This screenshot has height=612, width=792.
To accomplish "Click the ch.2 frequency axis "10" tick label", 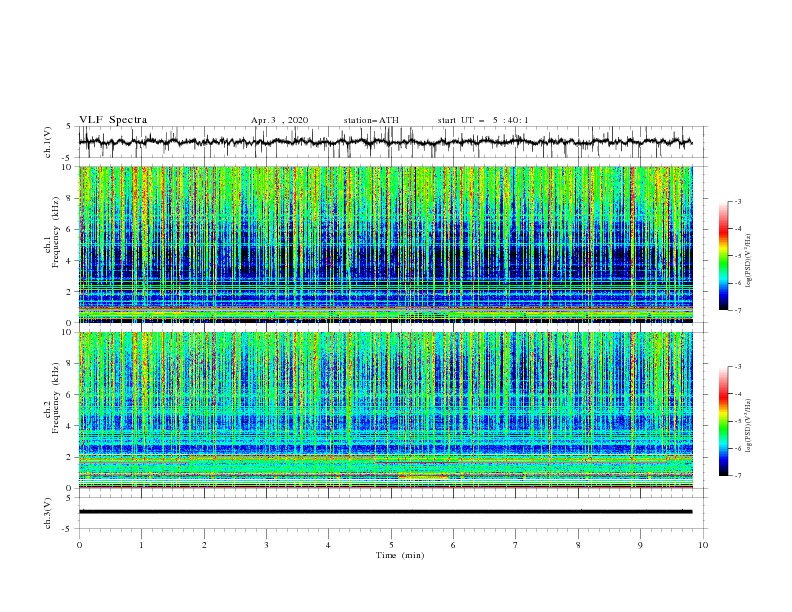I will (x=67, y=332).
